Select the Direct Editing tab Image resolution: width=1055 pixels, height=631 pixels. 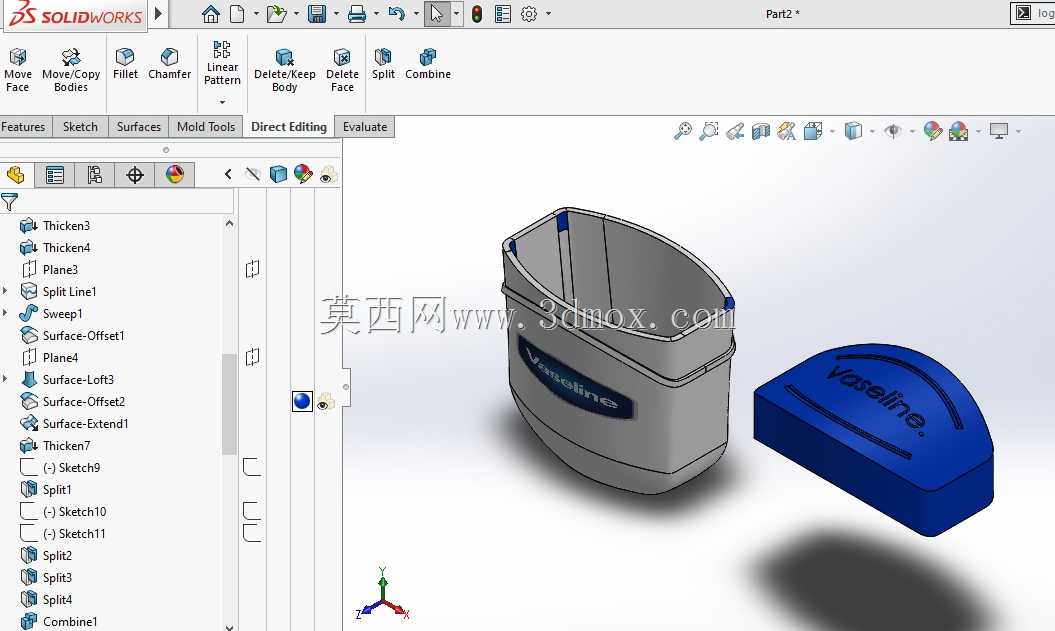point(289,126)
